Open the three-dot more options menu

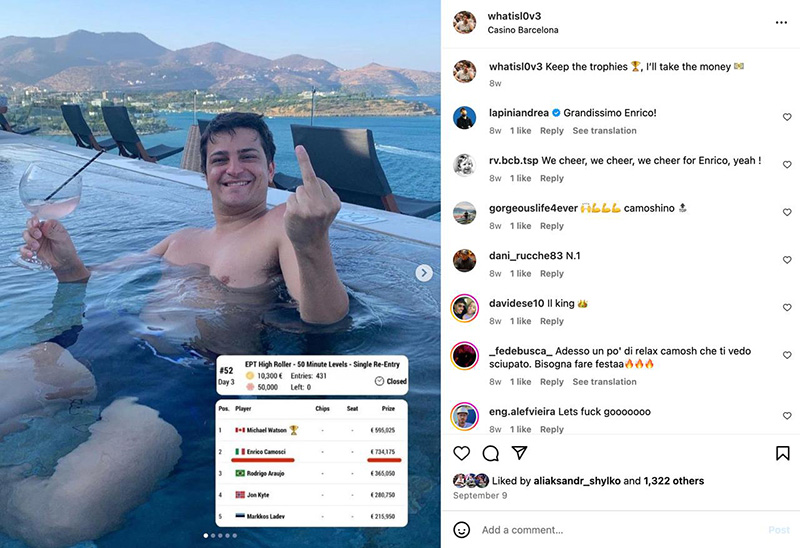[x=781, y=23]
